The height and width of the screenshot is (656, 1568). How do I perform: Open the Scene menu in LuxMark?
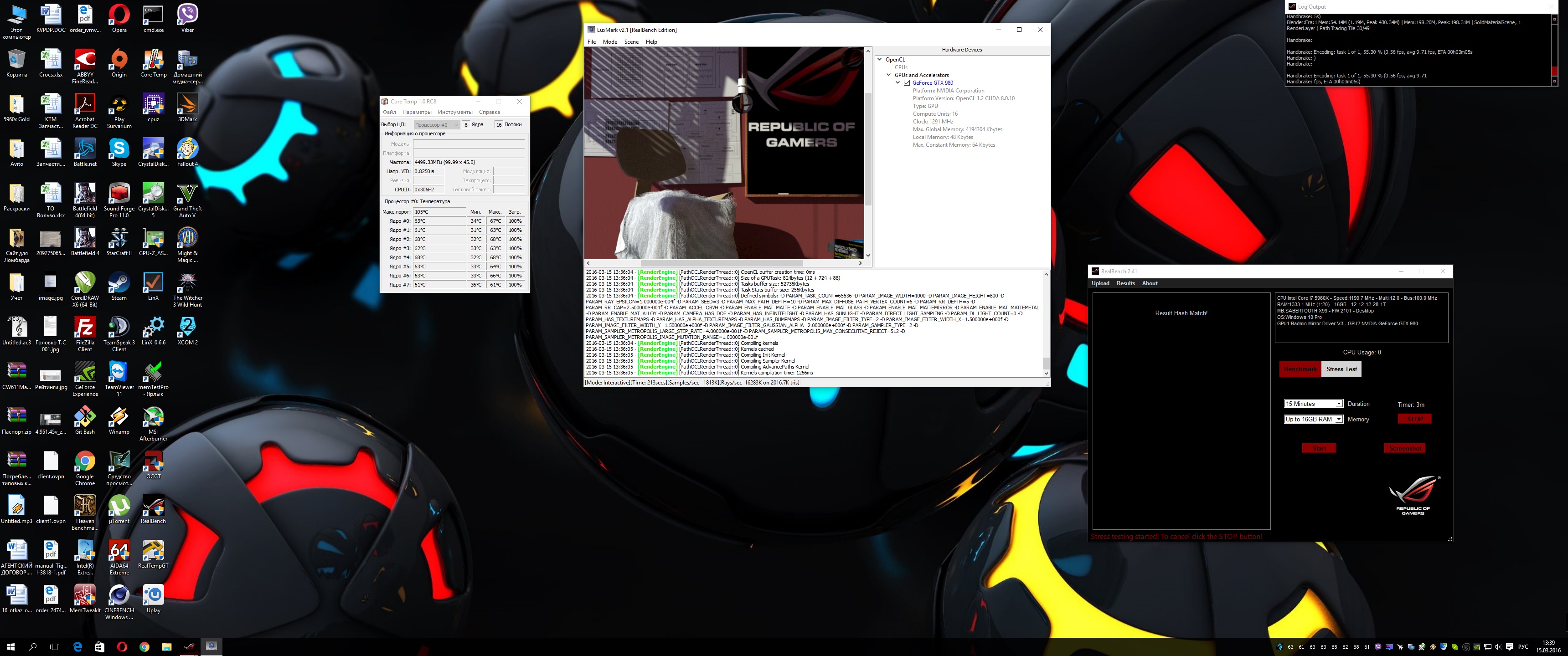coord(631,42)
